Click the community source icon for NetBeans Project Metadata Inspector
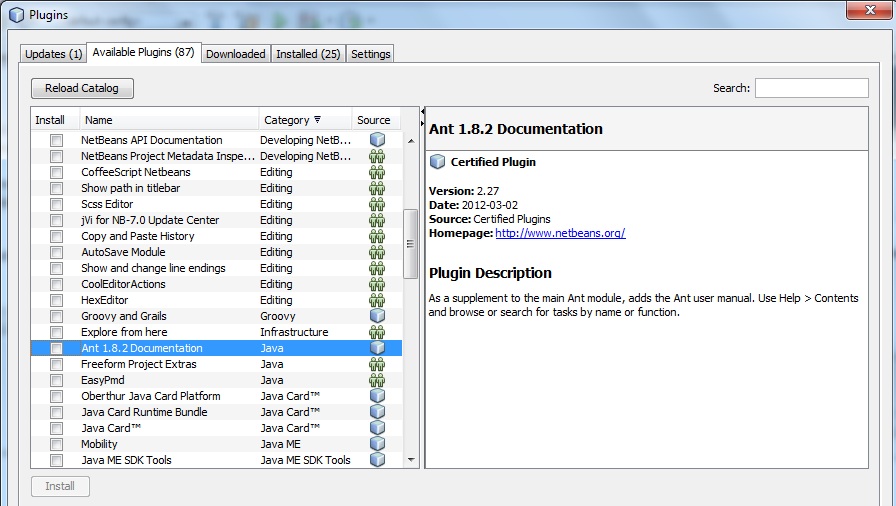 tap(377, 156)
